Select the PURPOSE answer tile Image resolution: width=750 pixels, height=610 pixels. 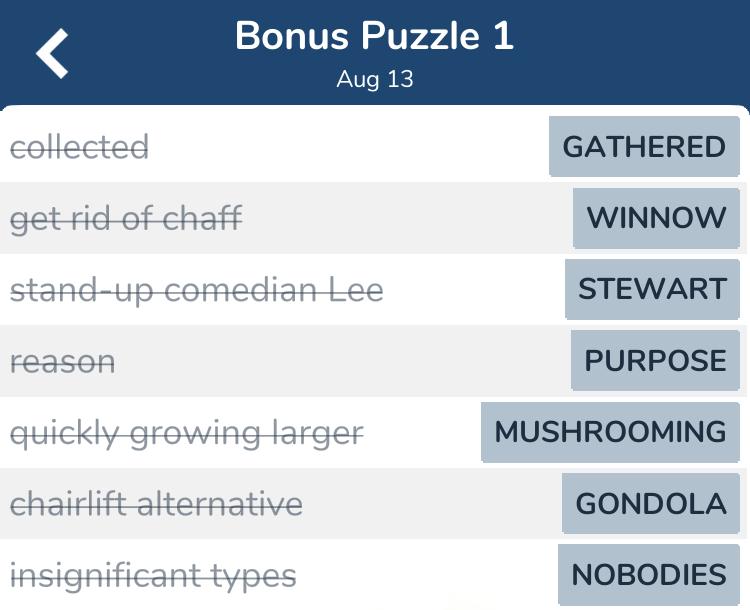pyautogui.click(x=655, y=360)
